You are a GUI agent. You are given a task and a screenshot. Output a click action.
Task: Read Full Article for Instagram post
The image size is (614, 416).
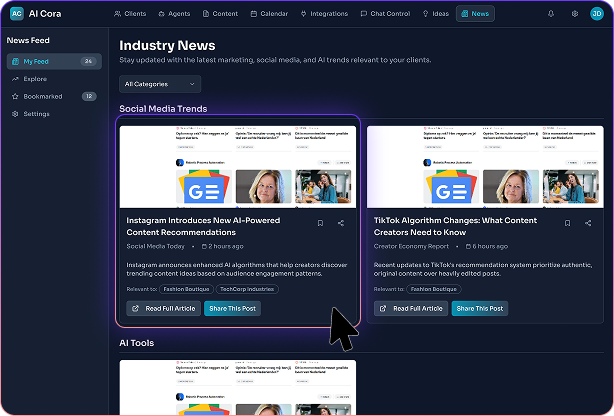click(x=163, y=308)
